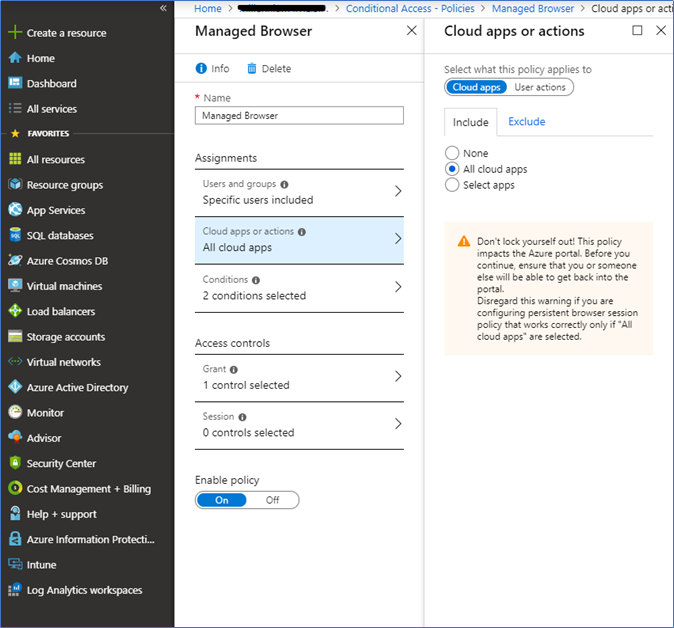Image resolution: width=674 pixels, height=628 pixels.
Task: Switch to the Exclude tab
Action: click(527, 122)
